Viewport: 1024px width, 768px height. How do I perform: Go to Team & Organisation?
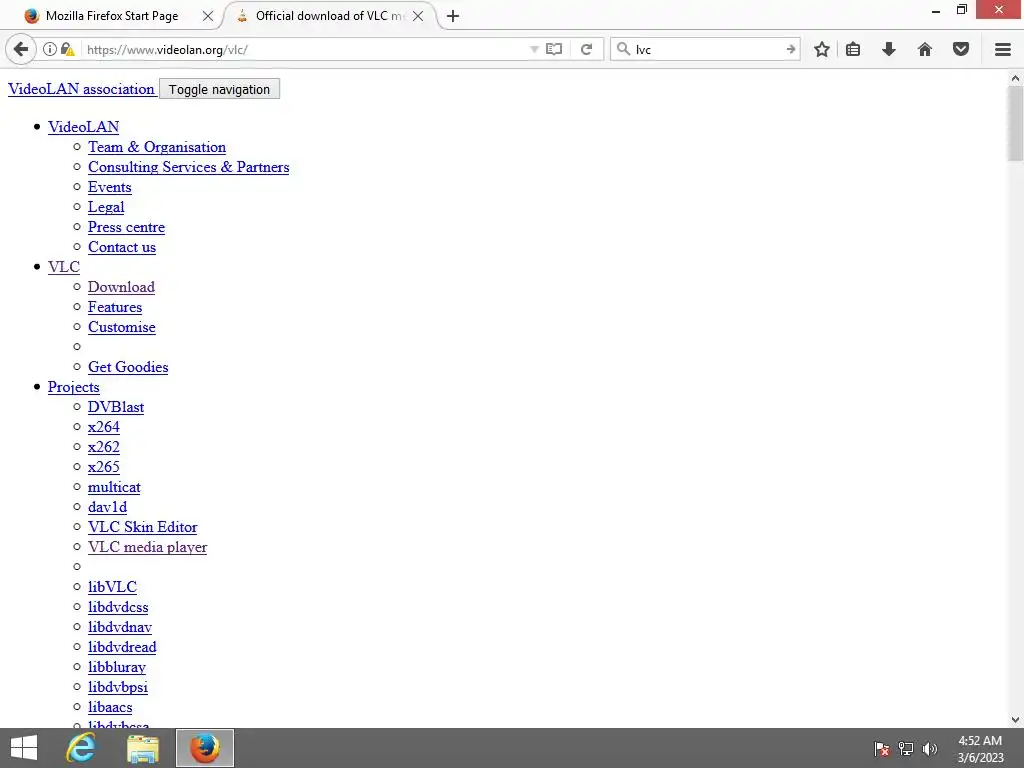coord(157,147)
